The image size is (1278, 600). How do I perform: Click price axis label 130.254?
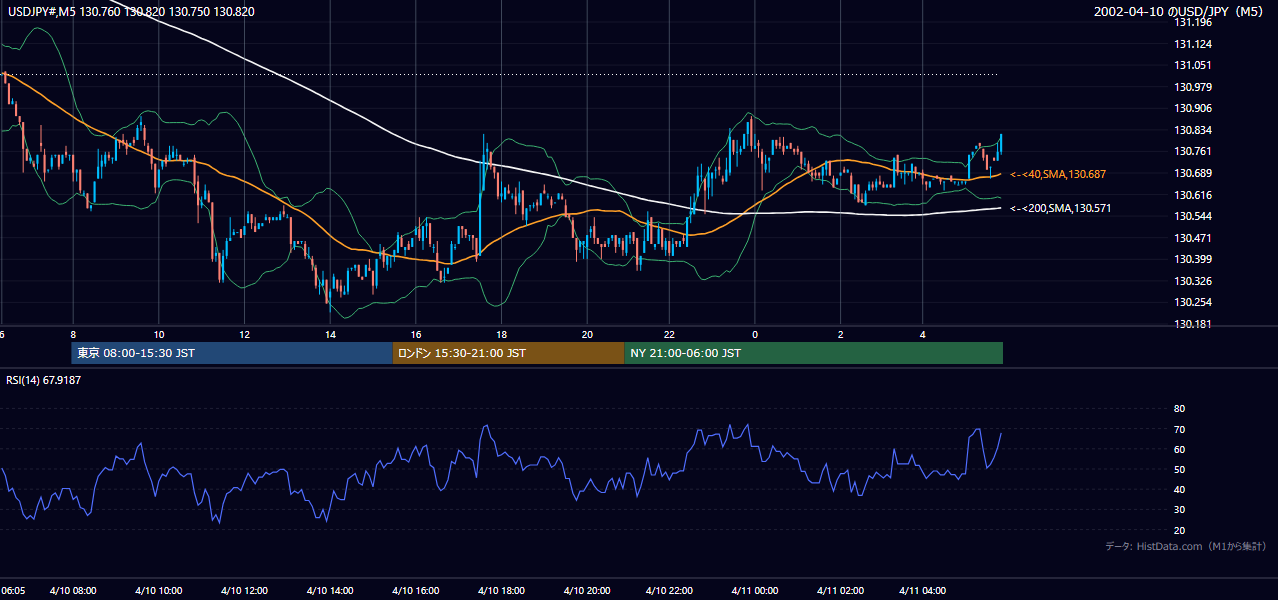point(1194,302)
